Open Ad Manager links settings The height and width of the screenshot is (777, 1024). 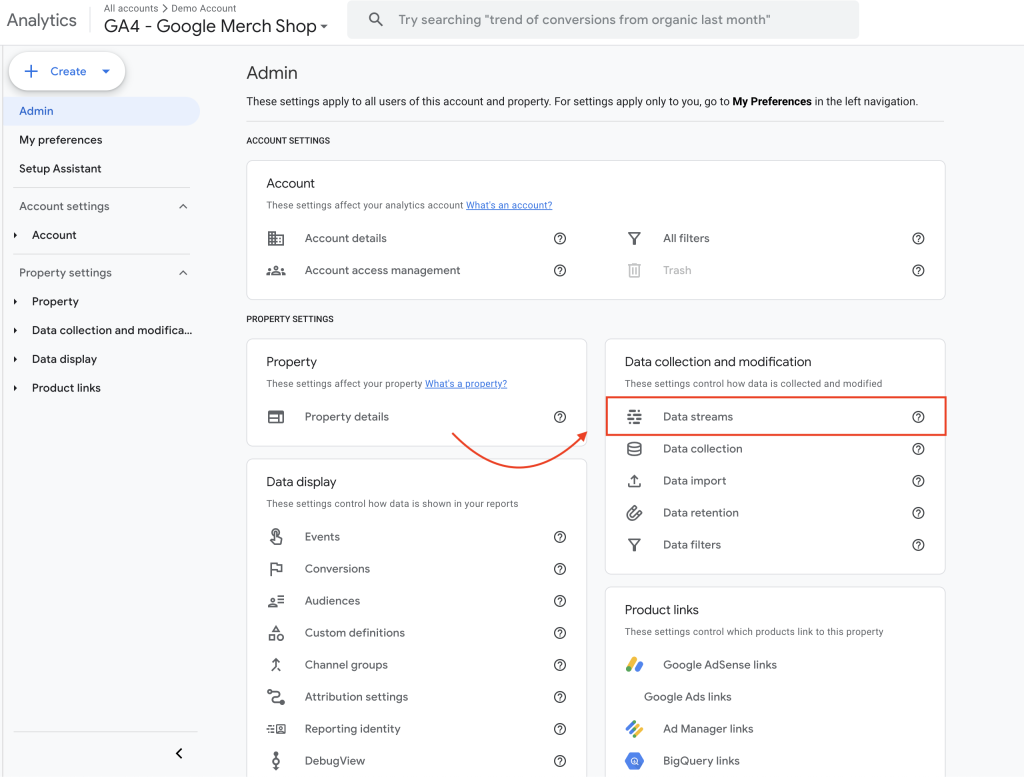708,729
